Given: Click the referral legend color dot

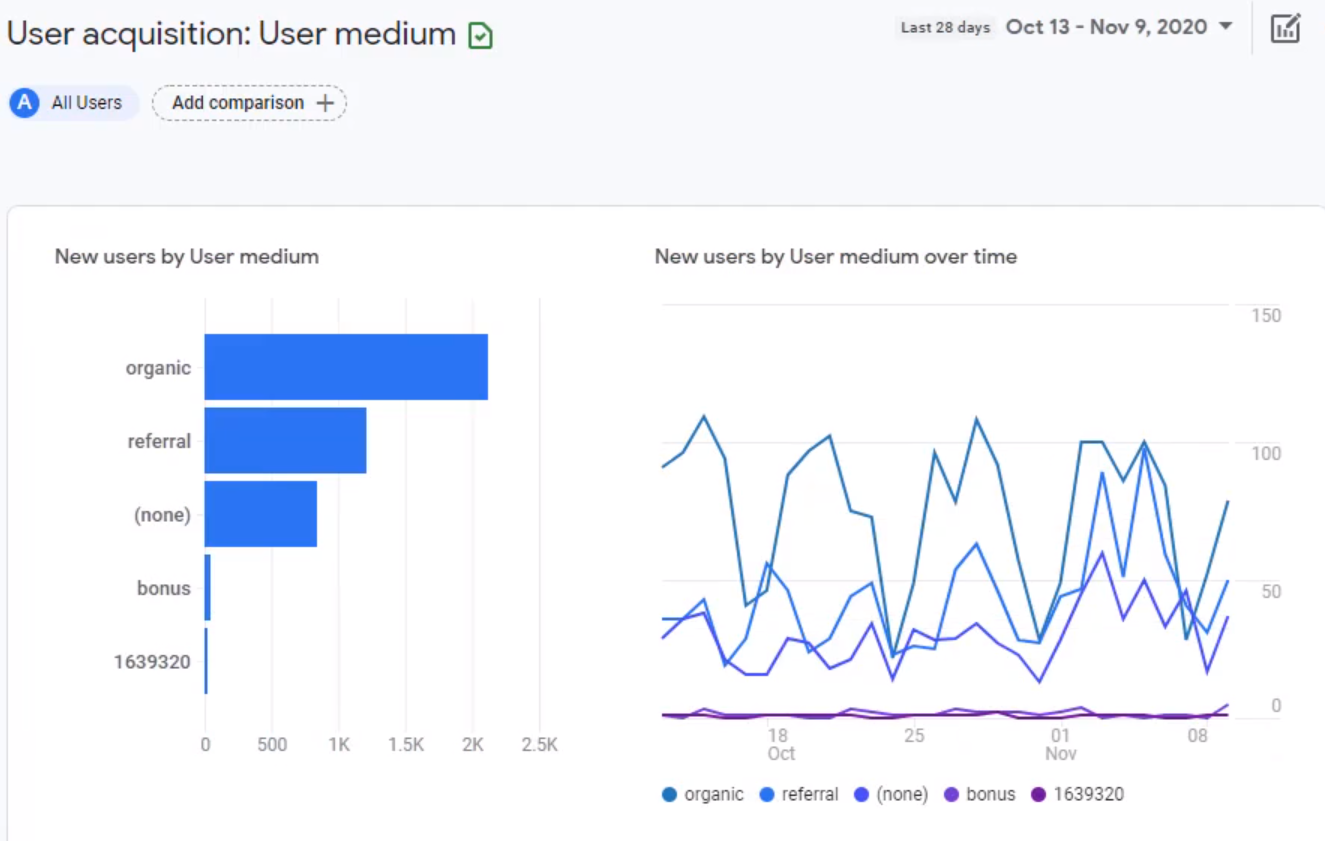Looking at the screenshot, I should [x=766, y=793].
